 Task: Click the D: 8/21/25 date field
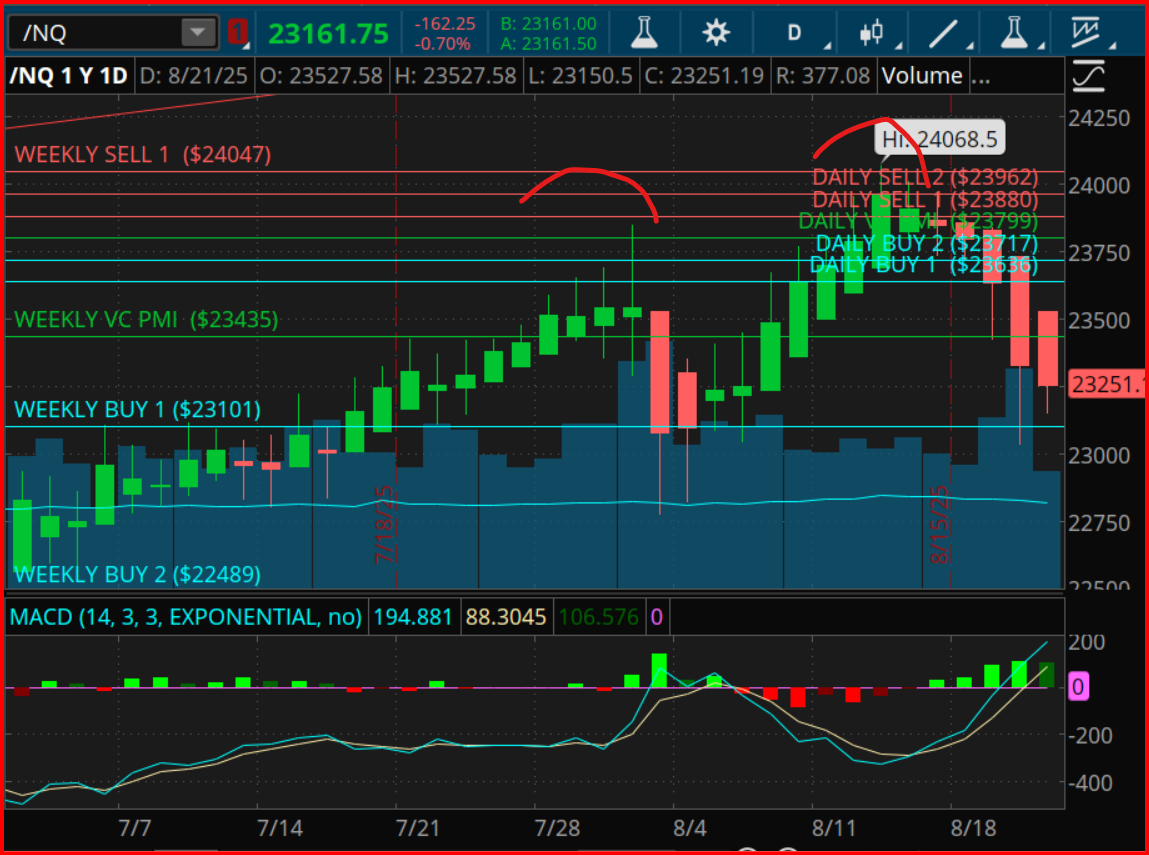[x=193, y=75]
